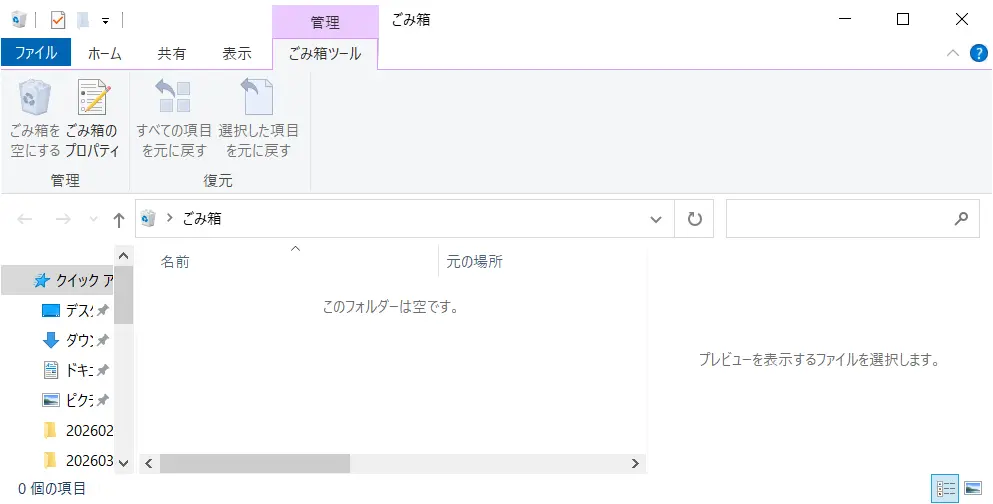Viewport: 993px width, 504px height.
Task: Open the address bar history dropdown
Action: 656,219
